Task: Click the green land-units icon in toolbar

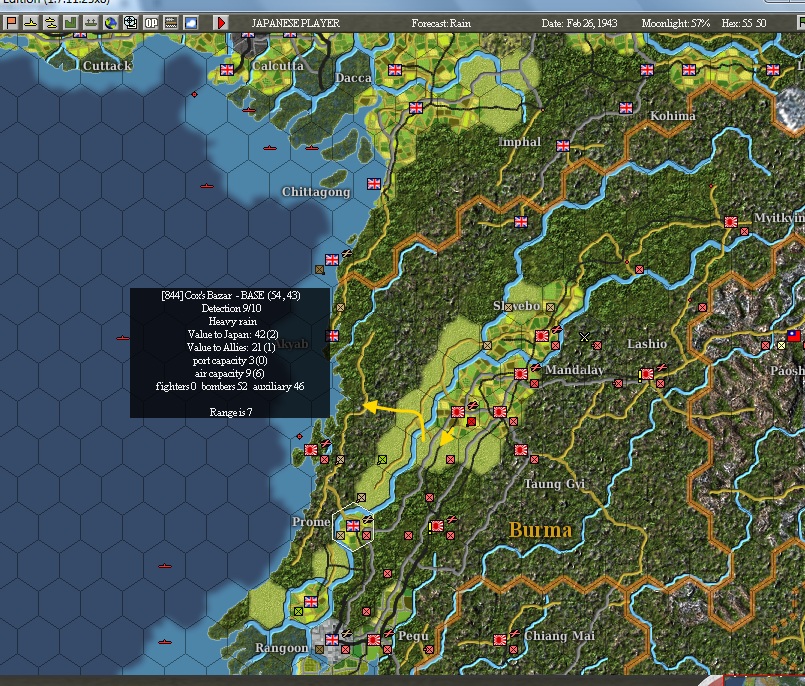Action: click(70, 23)
